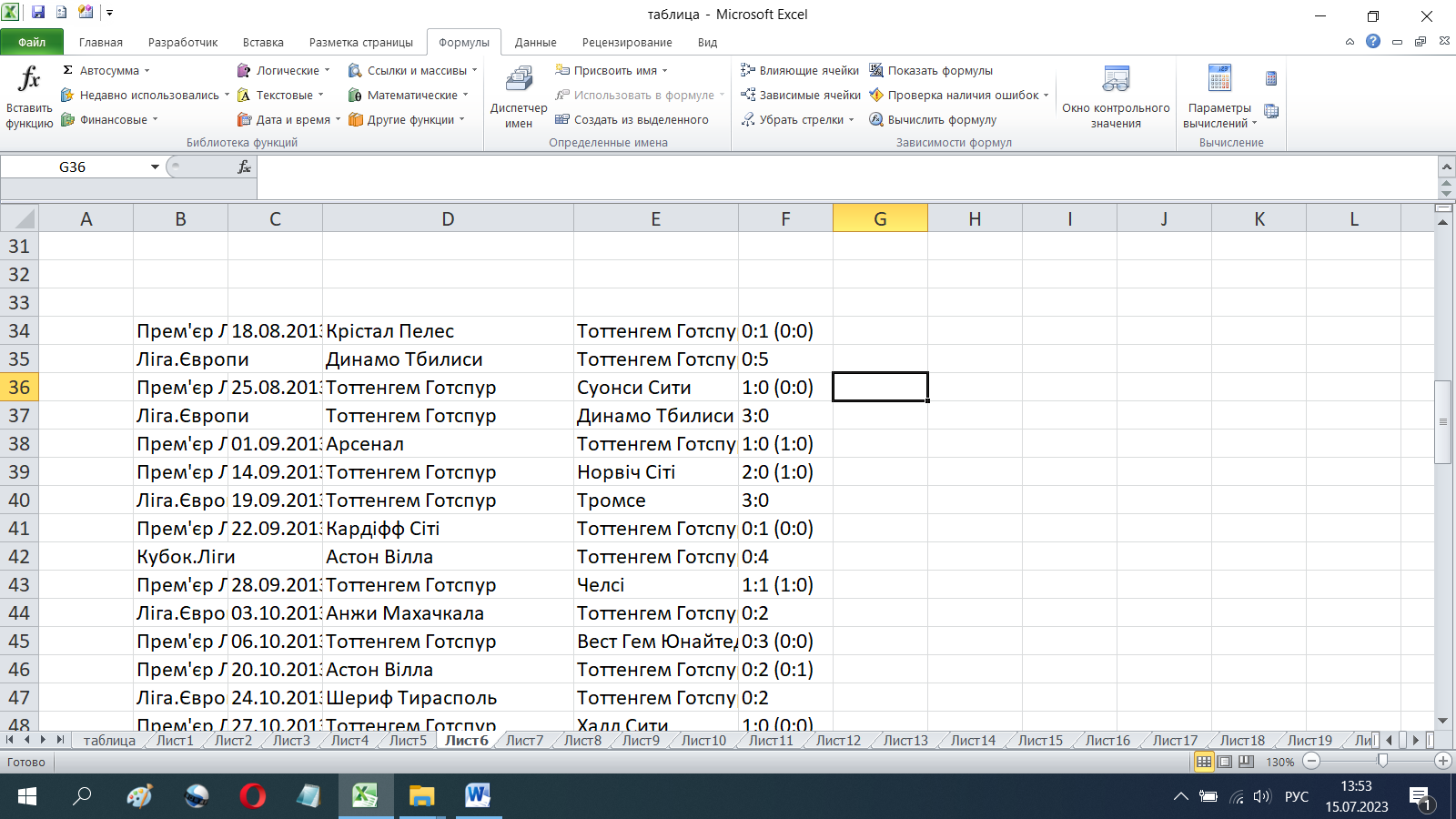Open the Data (Данные) ribbon tab
This screenshot has width=1456, height=819.
pyautogui.click(x=535, y=43)
